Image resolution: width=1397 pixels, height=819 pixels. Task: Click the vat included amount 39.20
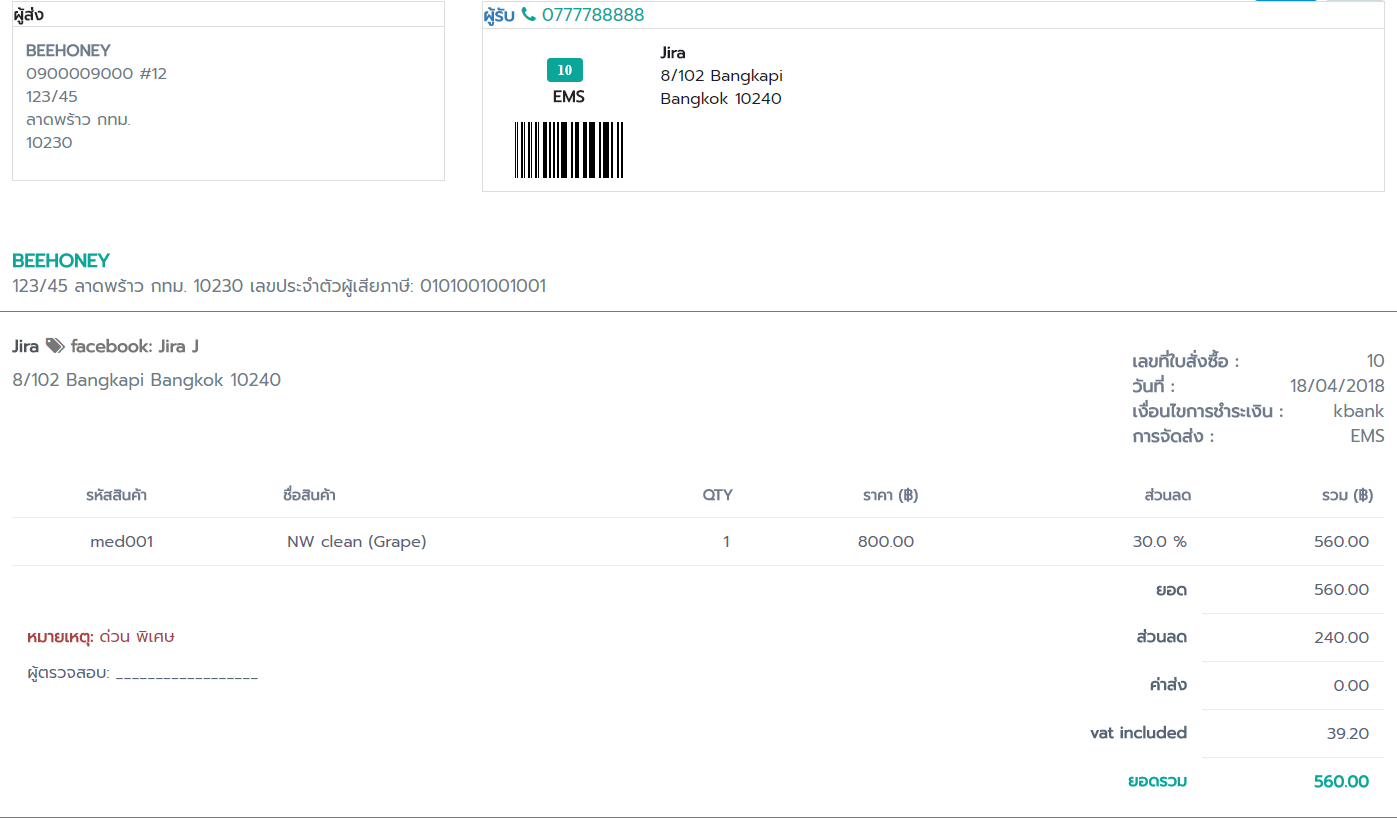tap(1347, 734)
